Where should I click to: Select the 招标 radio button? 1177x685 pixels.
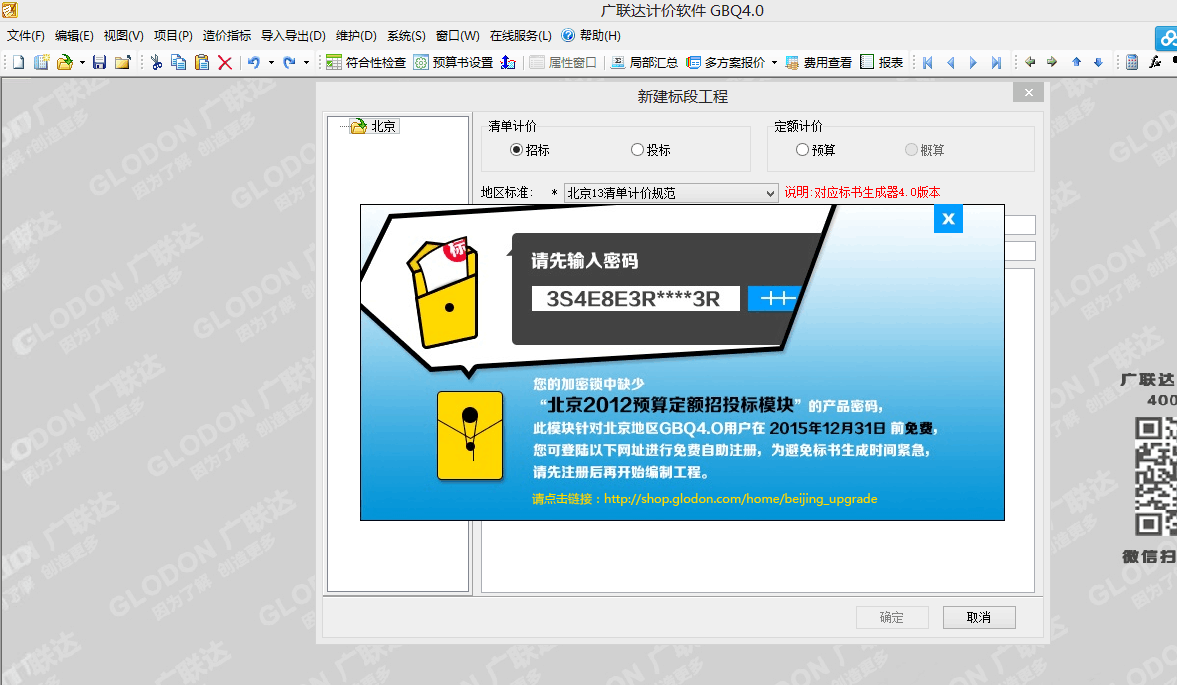[516, 150]
